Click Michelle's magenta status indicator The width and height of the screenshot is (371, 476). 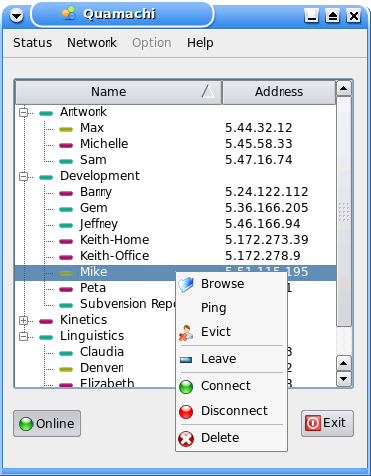66,145
